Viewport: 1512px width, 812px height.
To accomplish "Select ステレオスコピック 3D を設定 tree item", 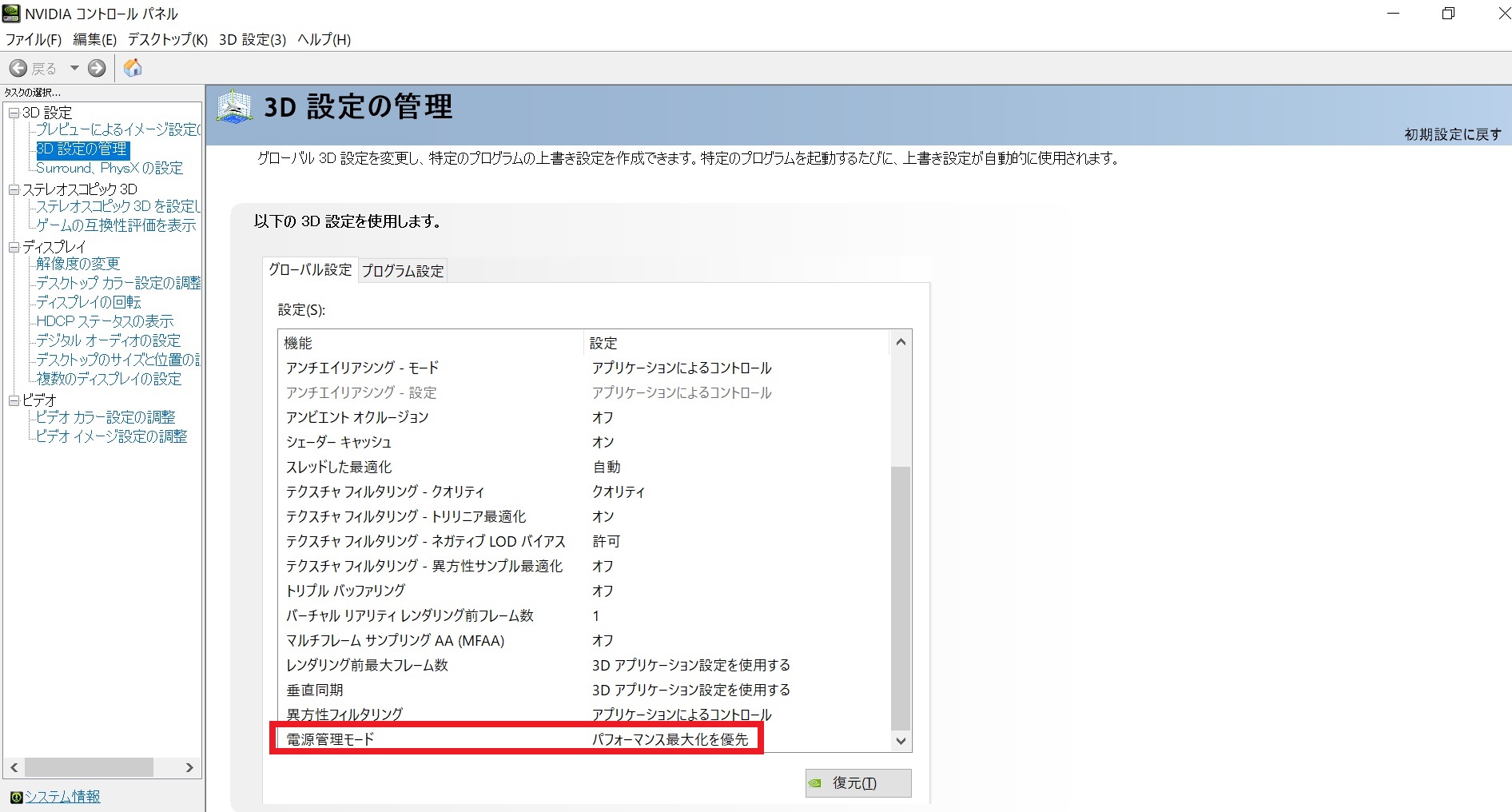I will click(x=118, y=206).
